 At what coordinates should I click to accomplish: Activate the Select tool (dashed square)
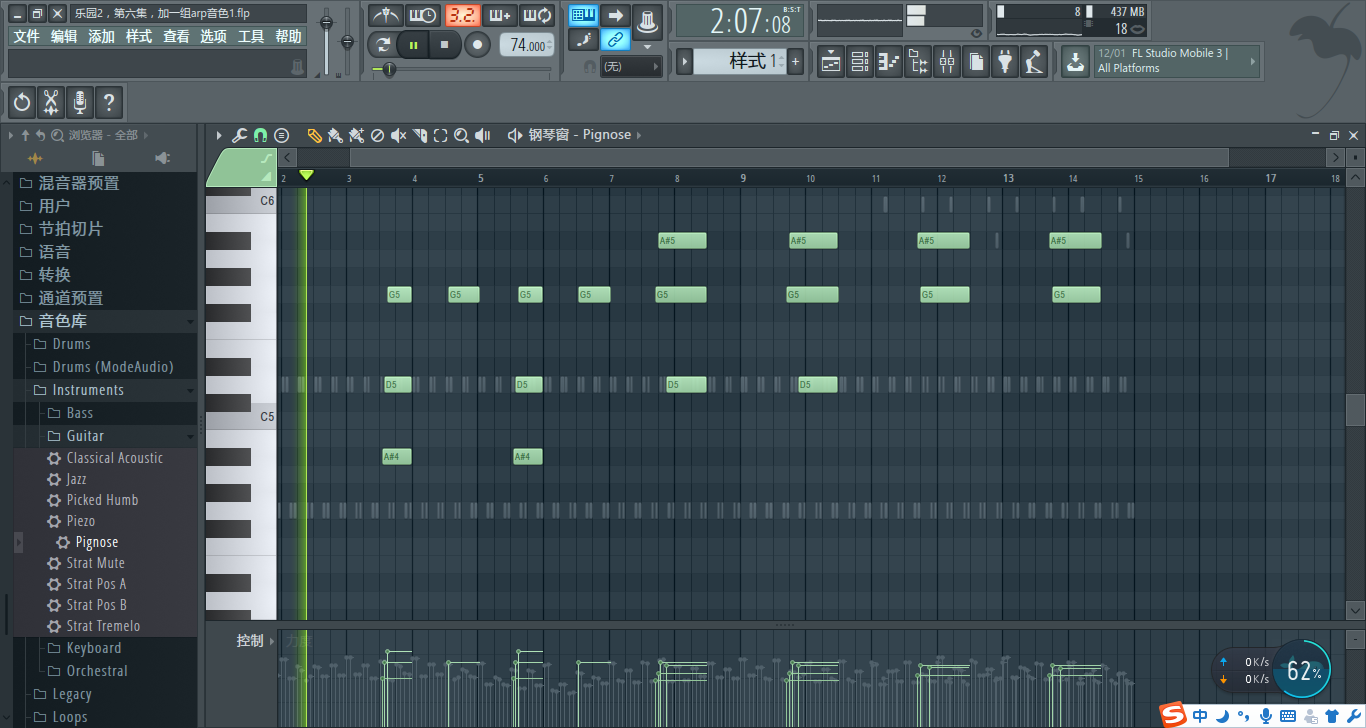coord(440,135)
